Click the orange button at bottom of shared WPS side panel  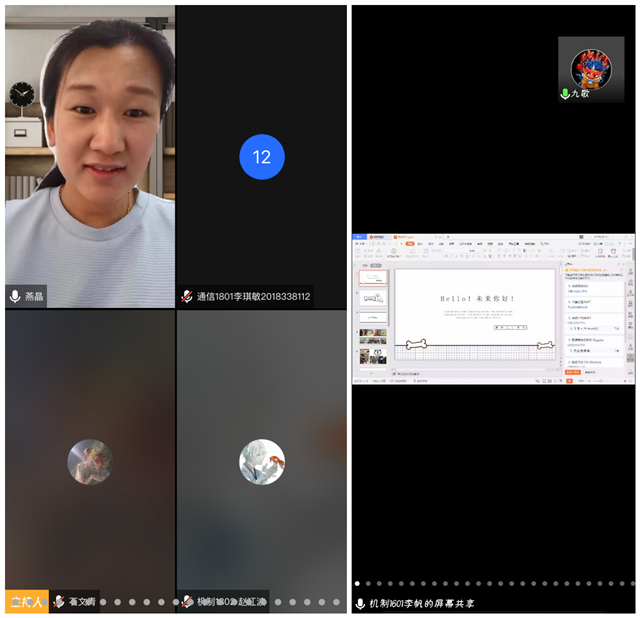(572, 372)
